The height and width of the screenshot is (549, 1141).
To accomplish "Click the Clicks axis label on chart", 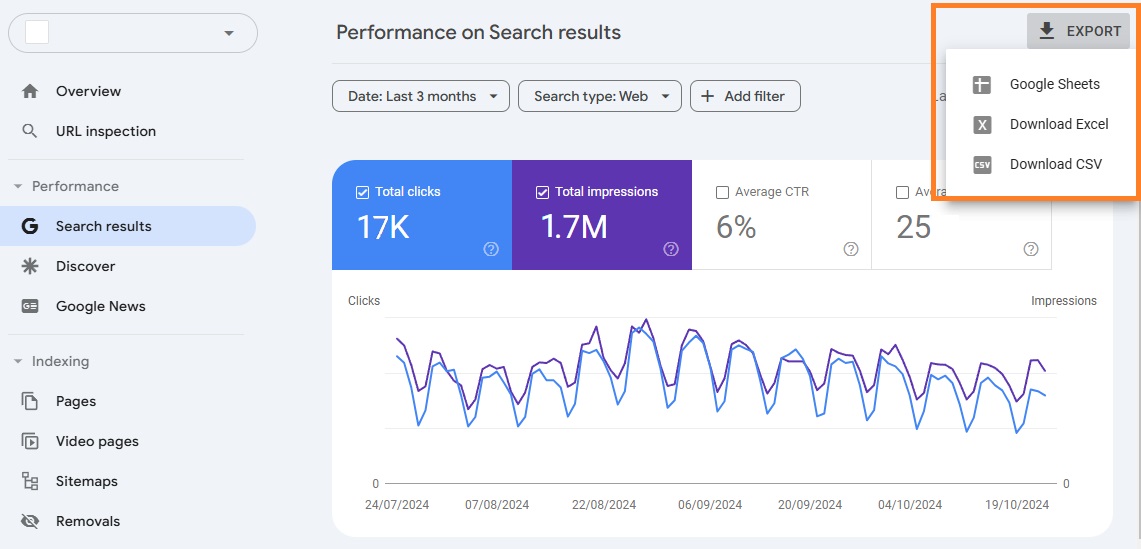I will (x=364, y=301).
